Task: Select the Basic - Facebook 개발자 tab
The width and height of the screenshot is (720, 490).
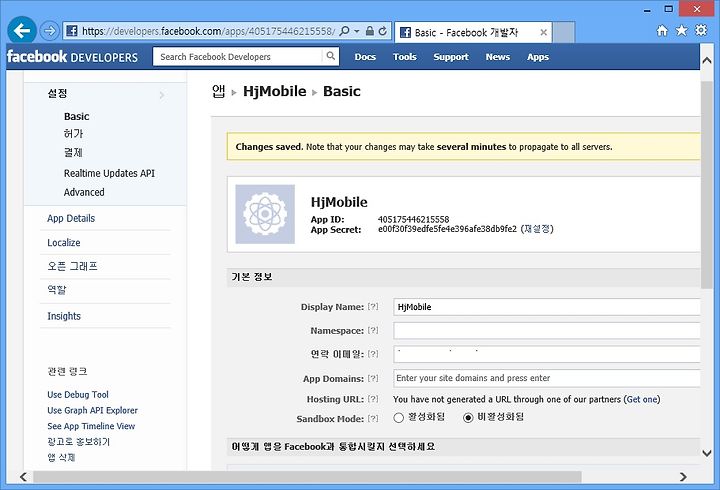Action: [473, 32]
